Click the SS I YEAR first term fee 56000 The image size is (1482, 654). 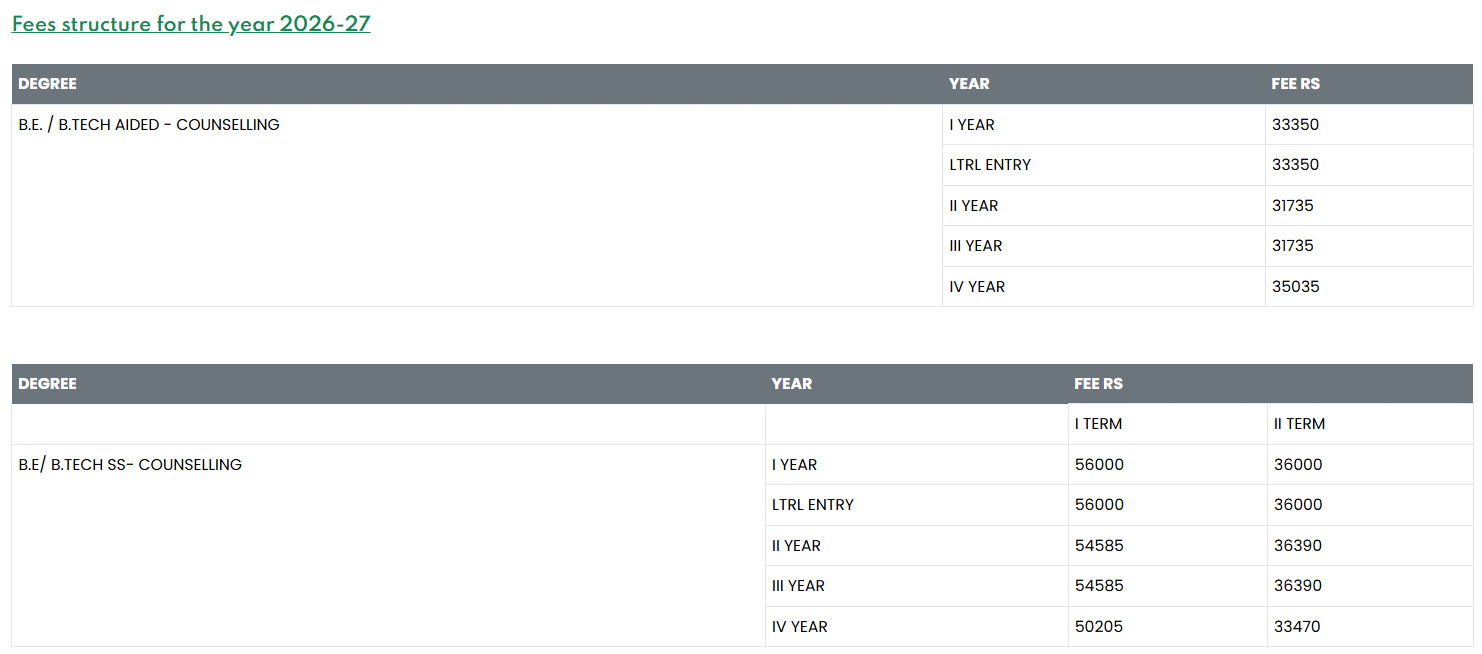1099,465
